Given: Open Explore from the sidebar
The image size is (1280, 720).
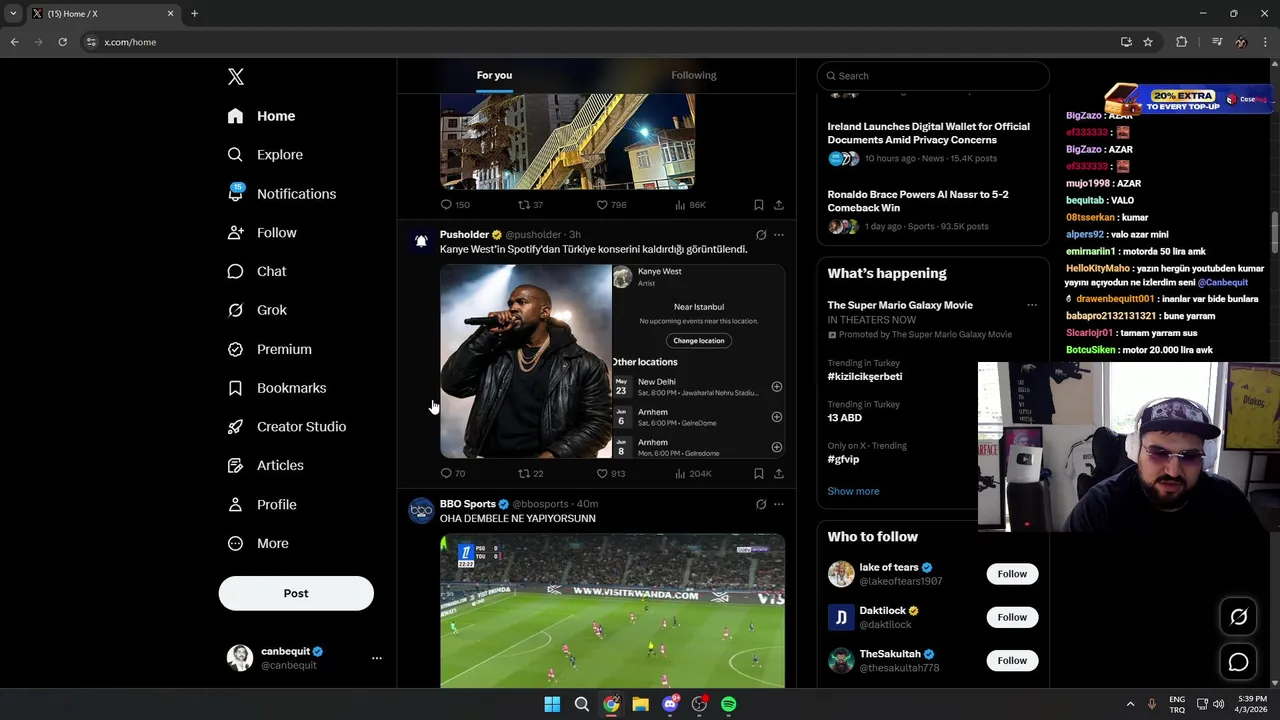Looking at the screenshot, I should pos(265,155).
